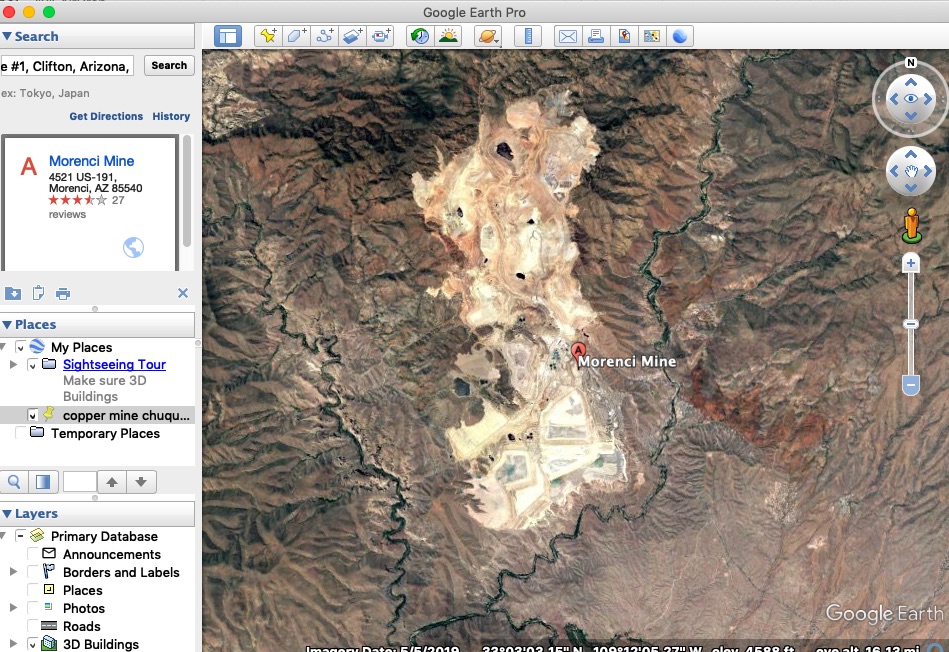
Task: Open the Get Directions link
Action: pyautogui.click(x=106, y=117)
